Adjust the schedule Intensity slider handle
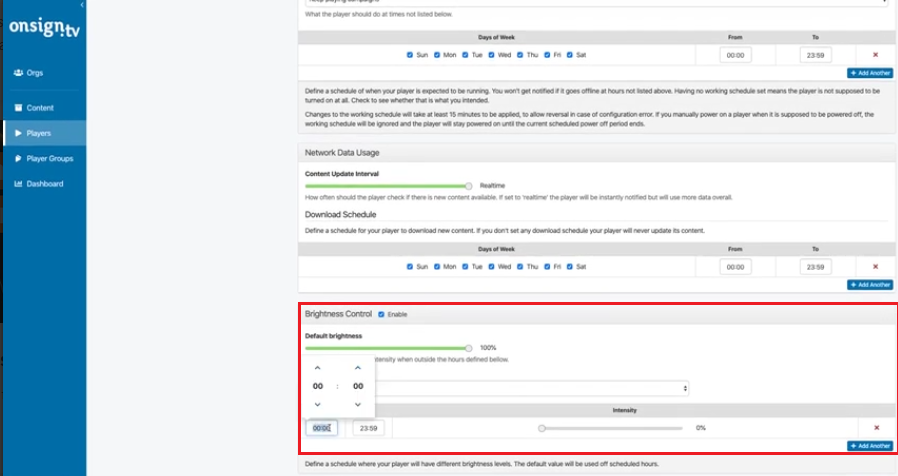Screen dimensions: 898x476 point(542,428)
